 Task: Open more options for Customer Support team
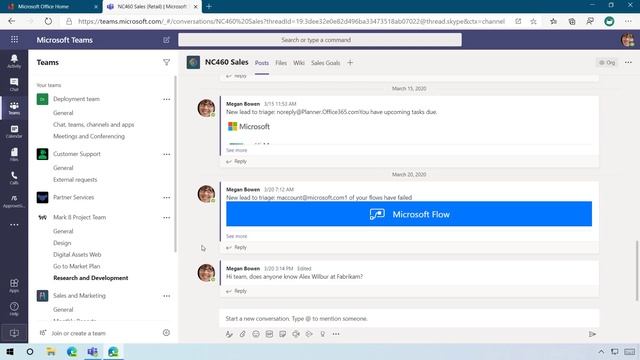[167, 154]
